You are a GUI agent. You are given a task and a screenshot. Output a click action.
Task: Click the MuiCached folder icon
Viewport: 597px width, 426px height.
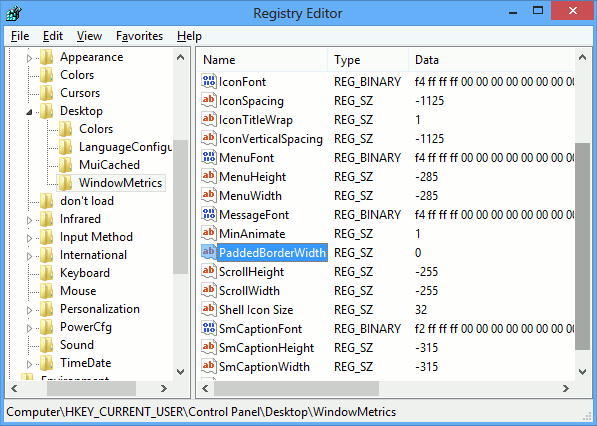coord(65,165)
